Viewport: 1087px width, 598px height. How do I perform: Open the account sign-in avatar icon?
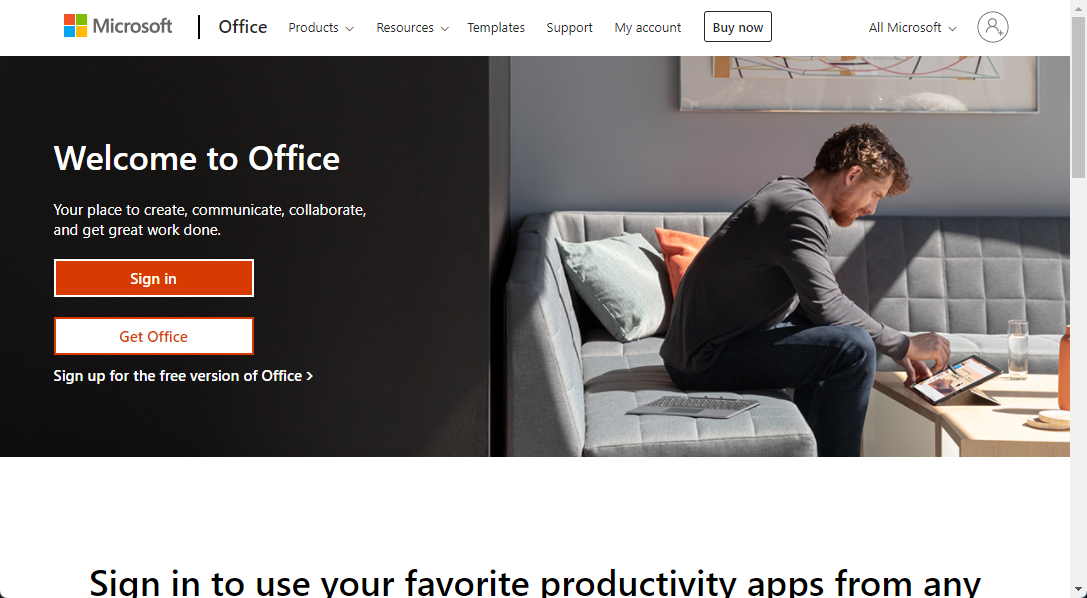(x=992, y=27)
